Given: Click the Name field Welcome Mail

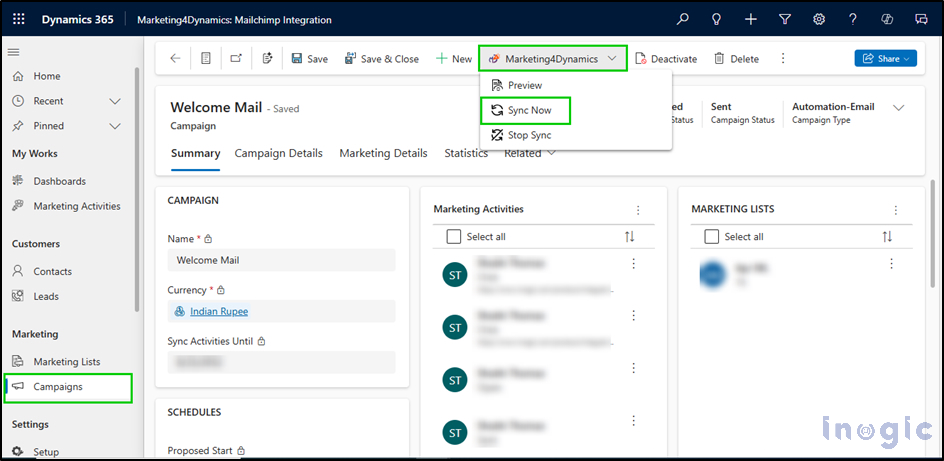Looking at the screenshot, I should (281, 260).
